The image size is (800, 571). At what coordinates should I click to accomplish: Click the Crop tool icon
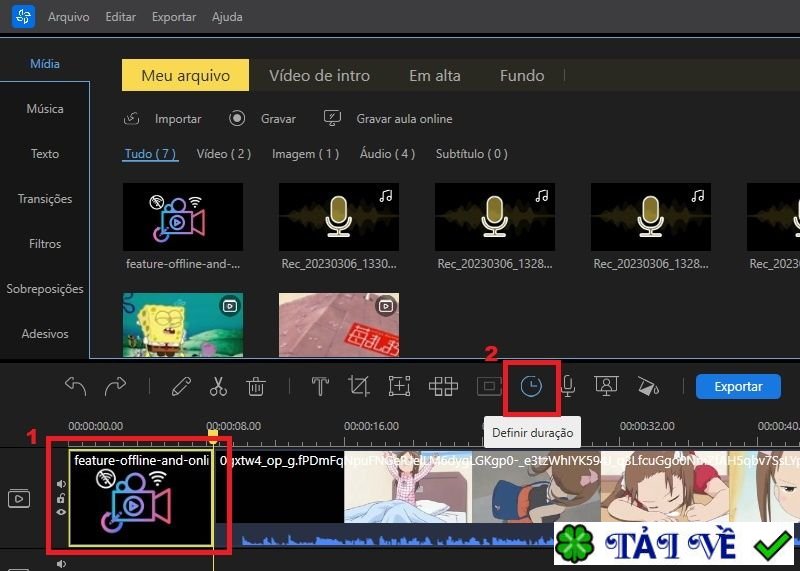359,386
